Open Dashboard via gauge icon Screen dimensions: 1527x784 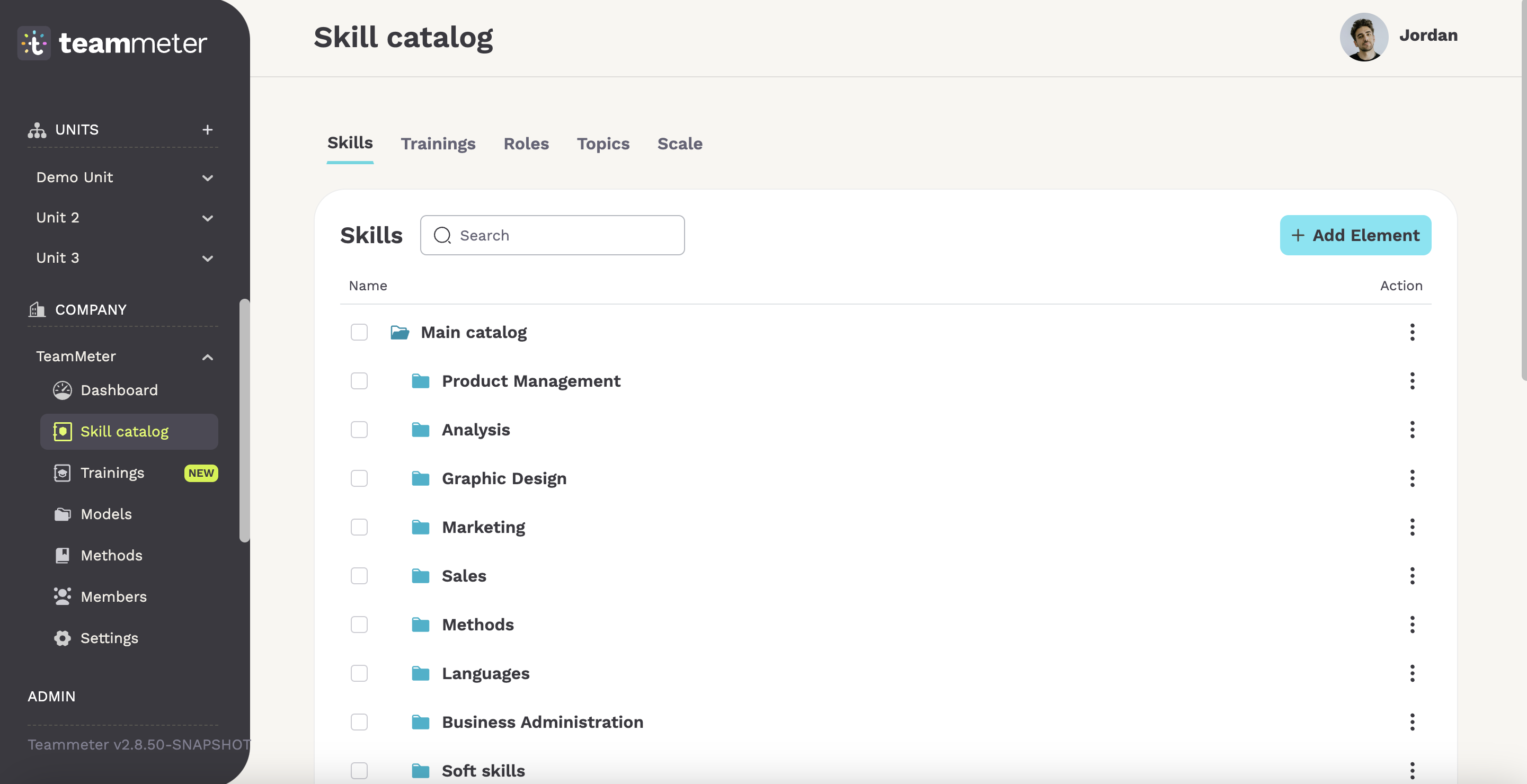(62, 390)
